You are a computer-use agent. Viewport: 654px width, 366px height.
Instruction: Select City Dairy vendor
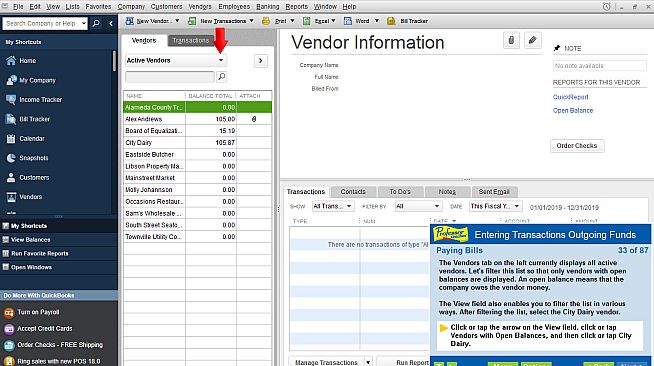click(x=197, y=143)
